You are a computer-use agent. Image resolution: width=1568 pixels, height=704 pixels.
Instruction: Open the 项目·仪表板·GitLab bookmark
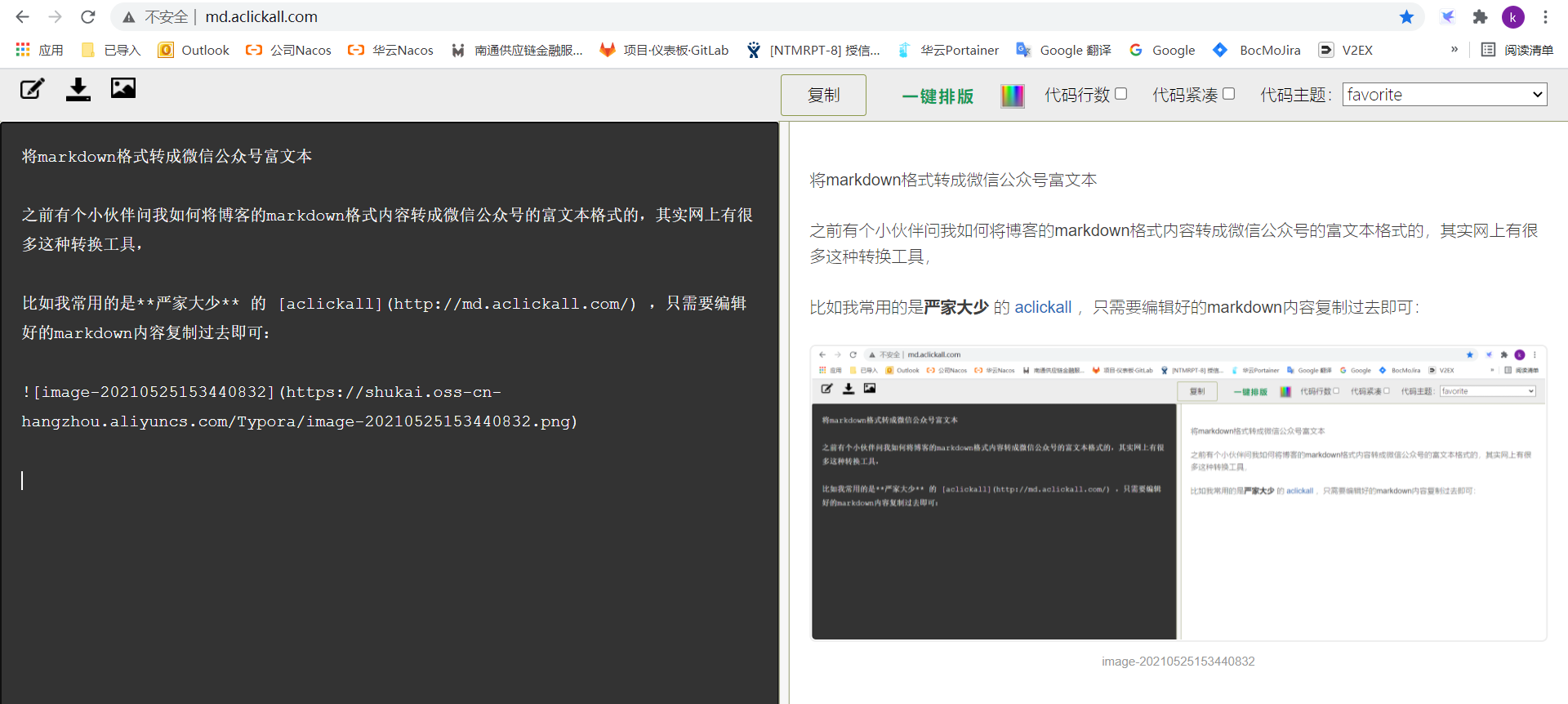click(x=664, y=50)
